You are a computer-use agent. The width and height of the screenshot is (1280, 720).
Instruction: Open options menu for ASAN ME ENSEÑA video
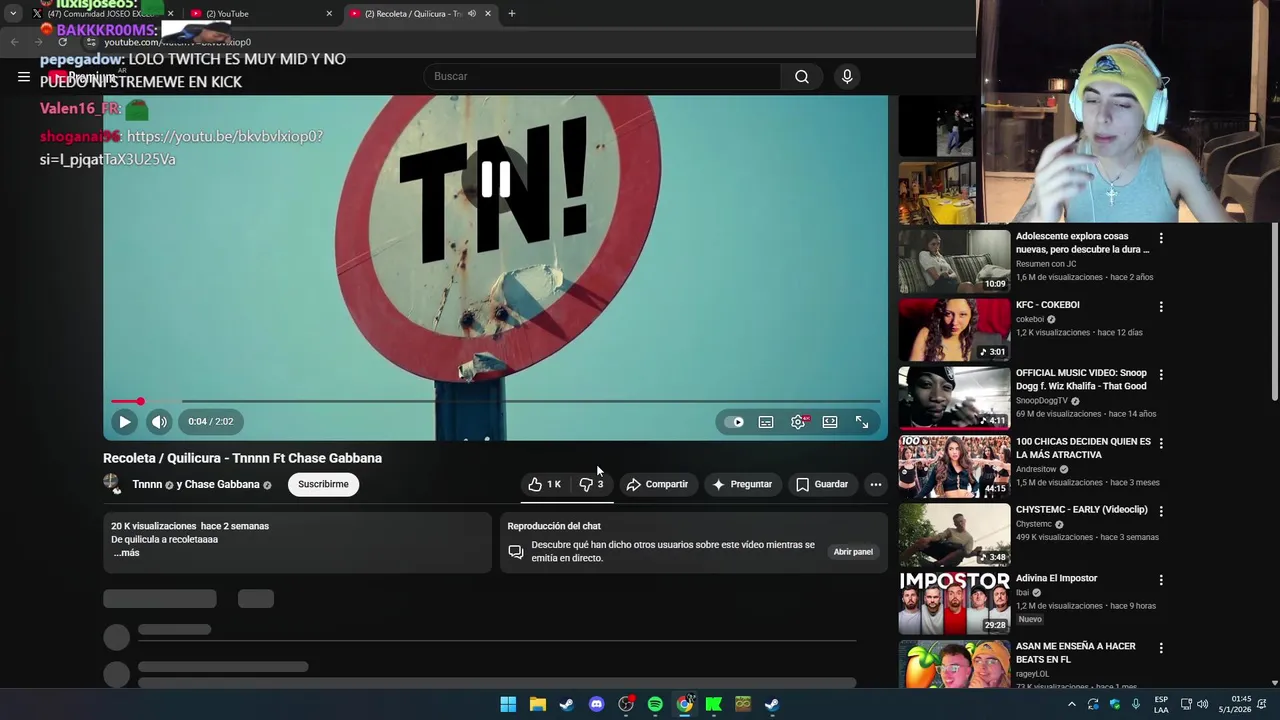1161,648
